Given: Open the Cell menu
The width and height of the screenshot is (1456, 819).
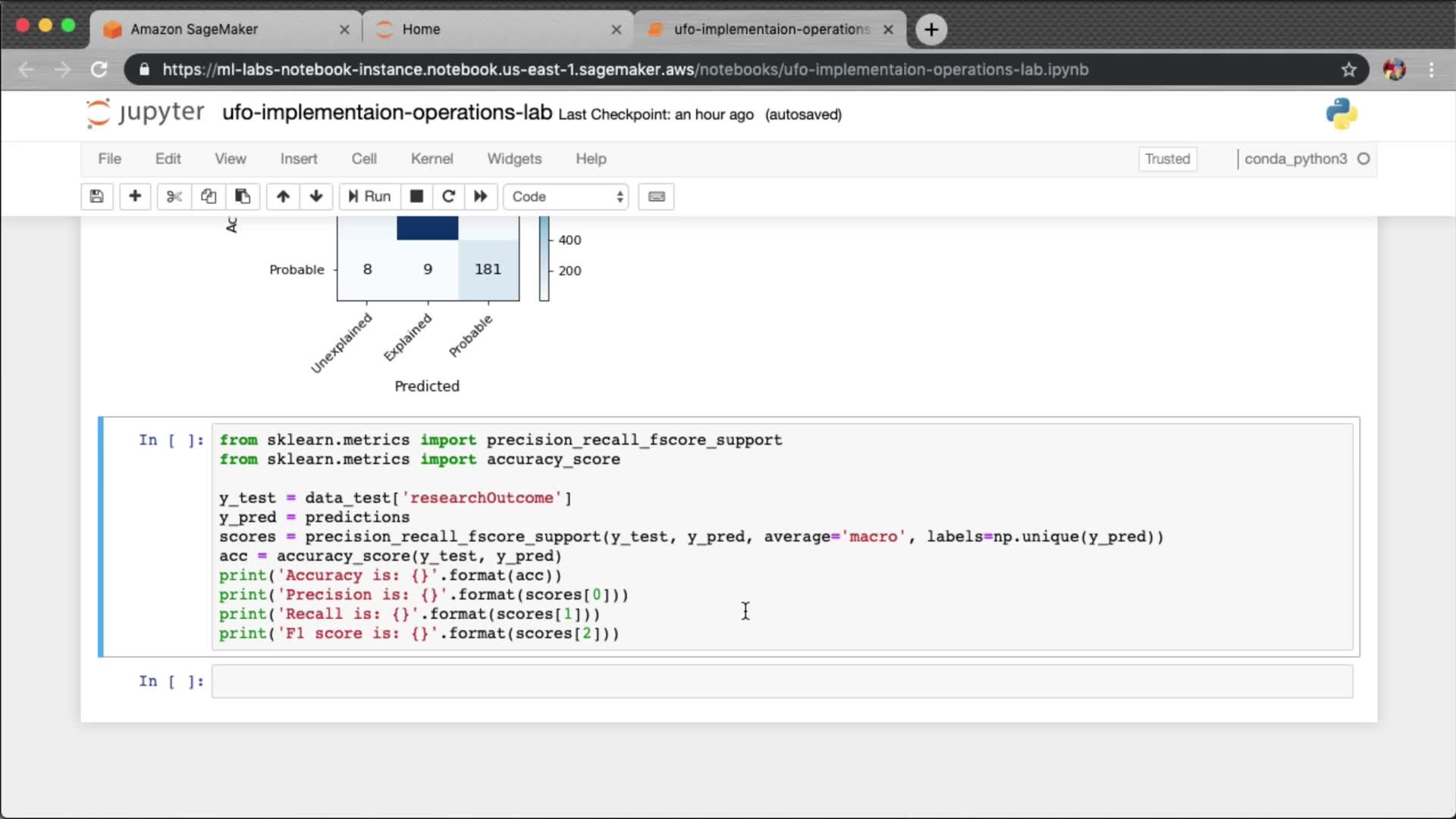Looking at the screenshot, I should [364, 158].
